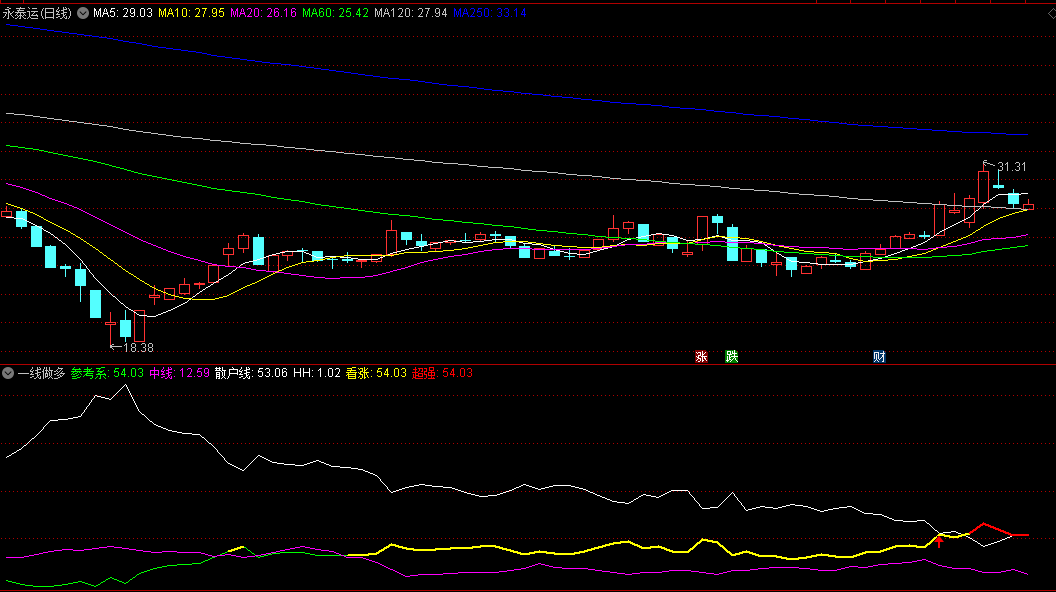Screen dimensions: 1056x592
Task: Click the stock title 永泰运(日线)
Action: pos(37,13)
